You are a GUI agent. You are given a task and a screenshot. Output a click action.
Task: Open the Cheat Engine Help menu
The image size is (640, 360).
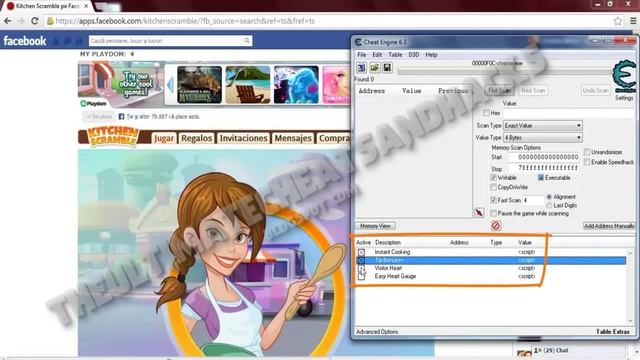coord(431,54)
